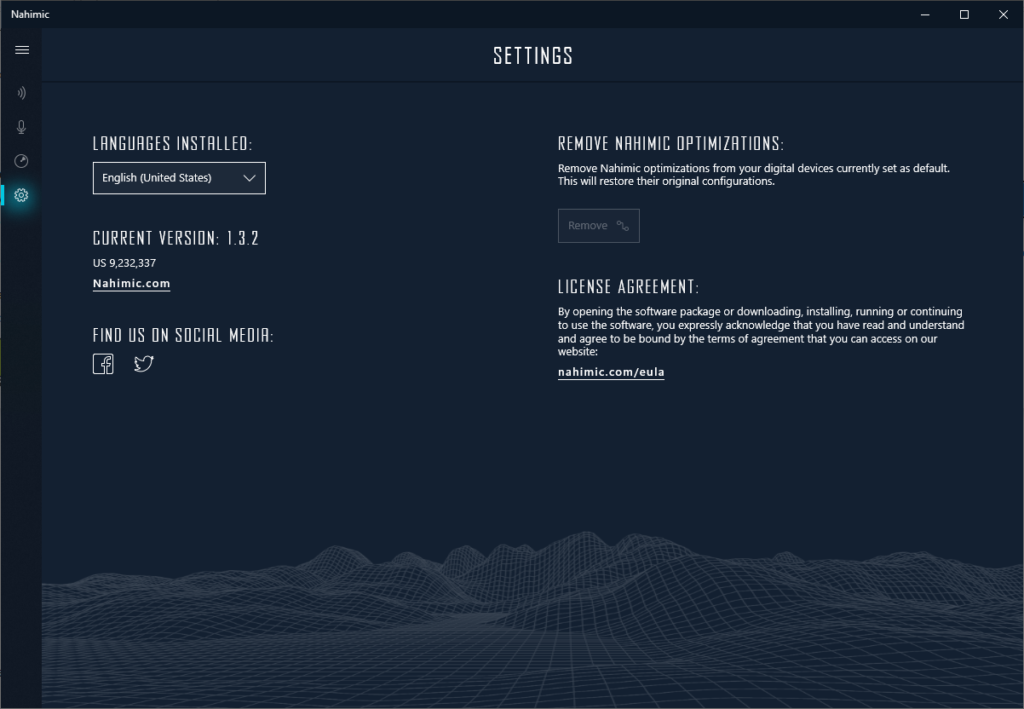
Task: Select the Settings gear in sidebar
Action: pyautogui.click(x=21, y=195)
